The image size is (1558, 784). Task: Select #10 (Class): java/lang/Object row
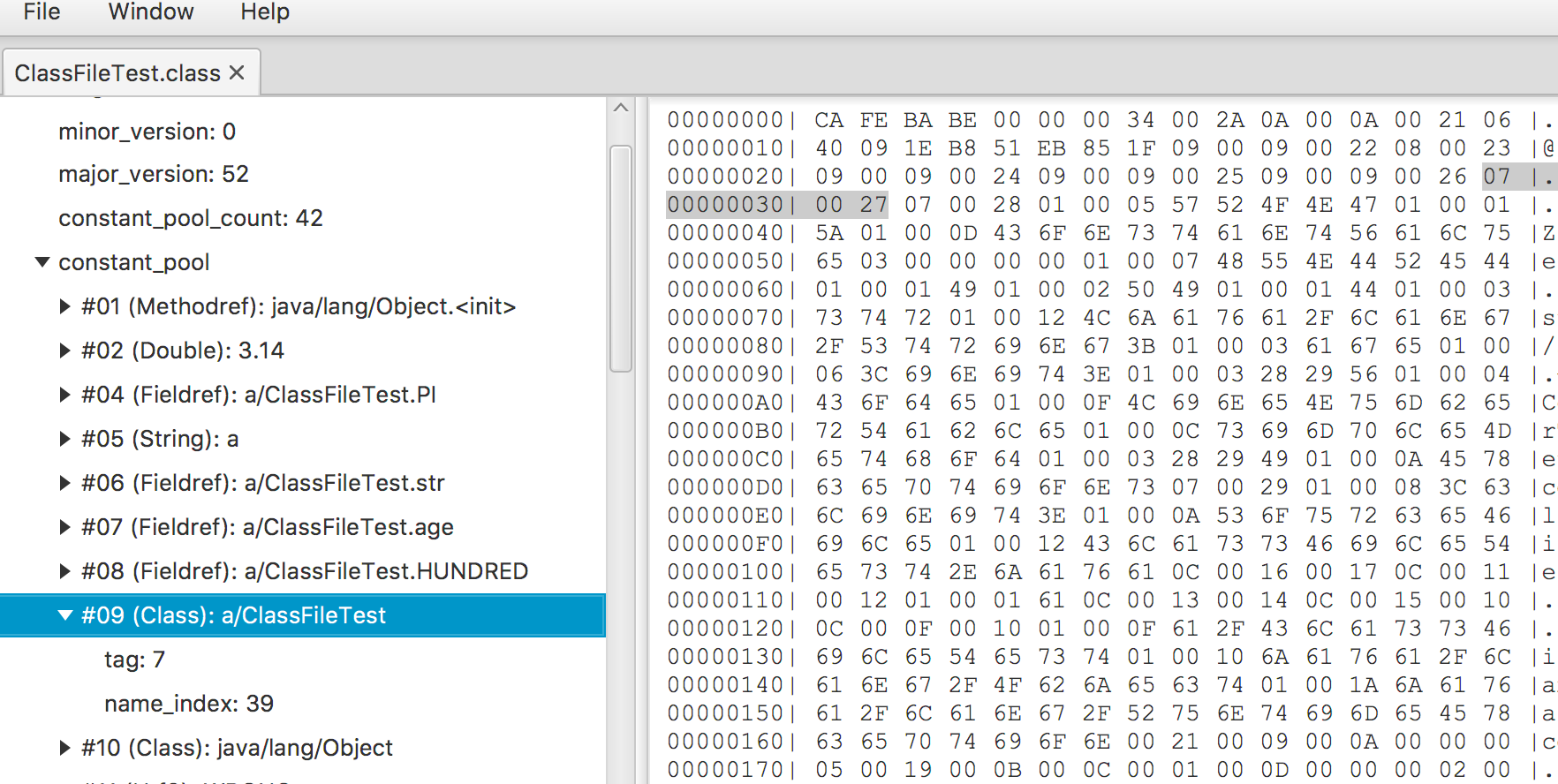[303, 748]
